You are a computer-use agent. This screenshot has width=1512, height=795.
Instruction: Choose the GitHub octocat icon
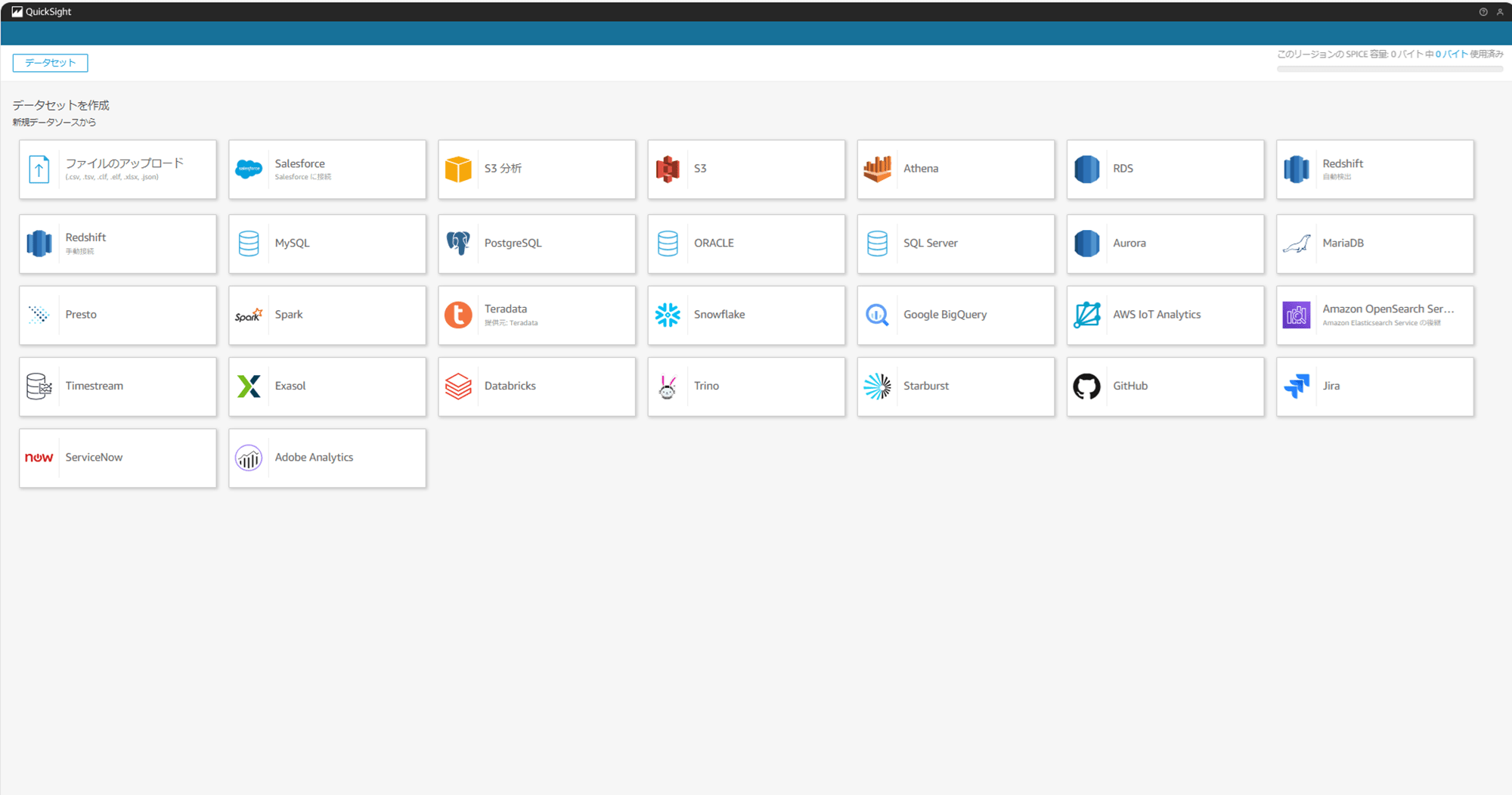click(x=1086, y=387)
